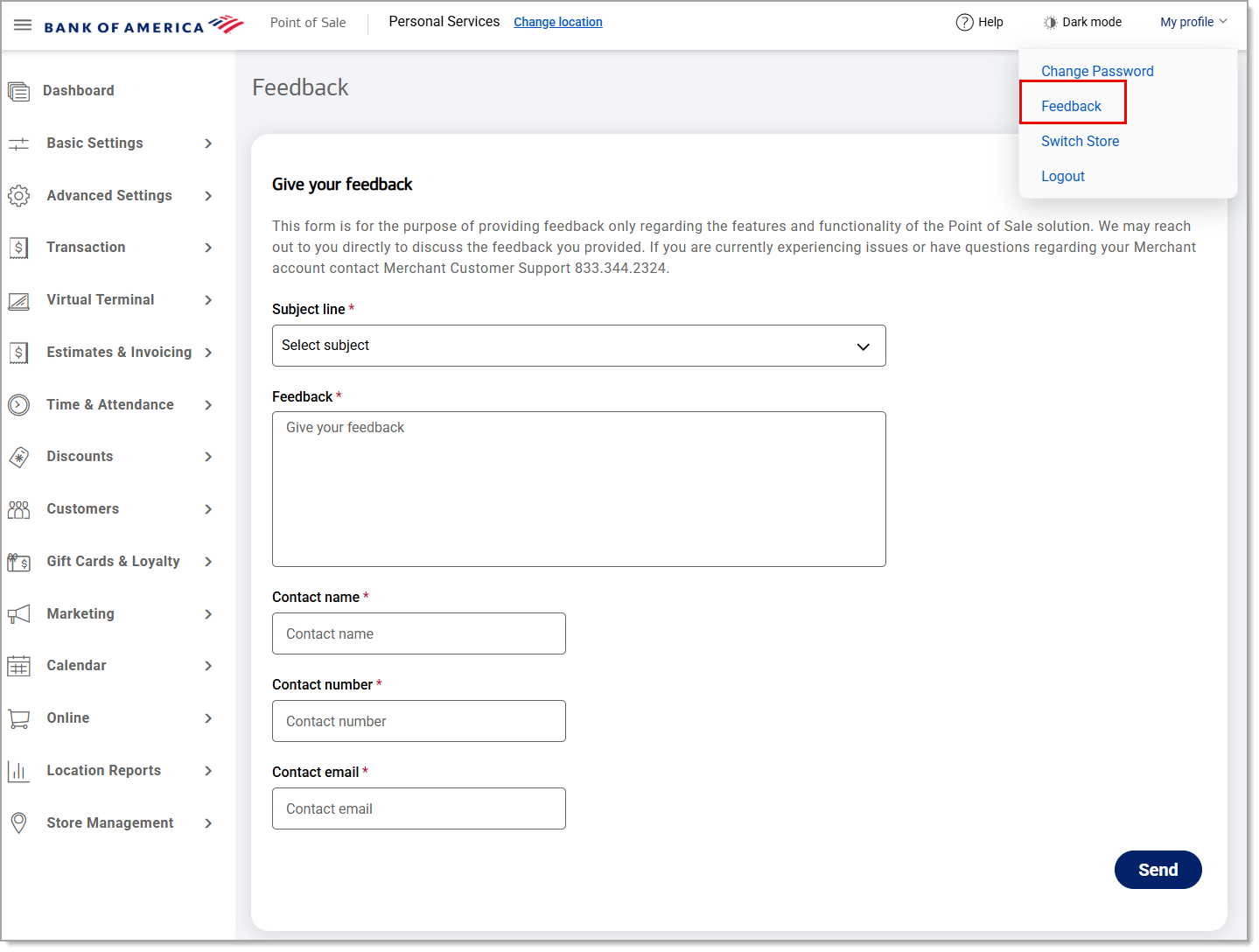
Task: Click the Dashboard sidebar icon
Action: (x=19, y=90)
